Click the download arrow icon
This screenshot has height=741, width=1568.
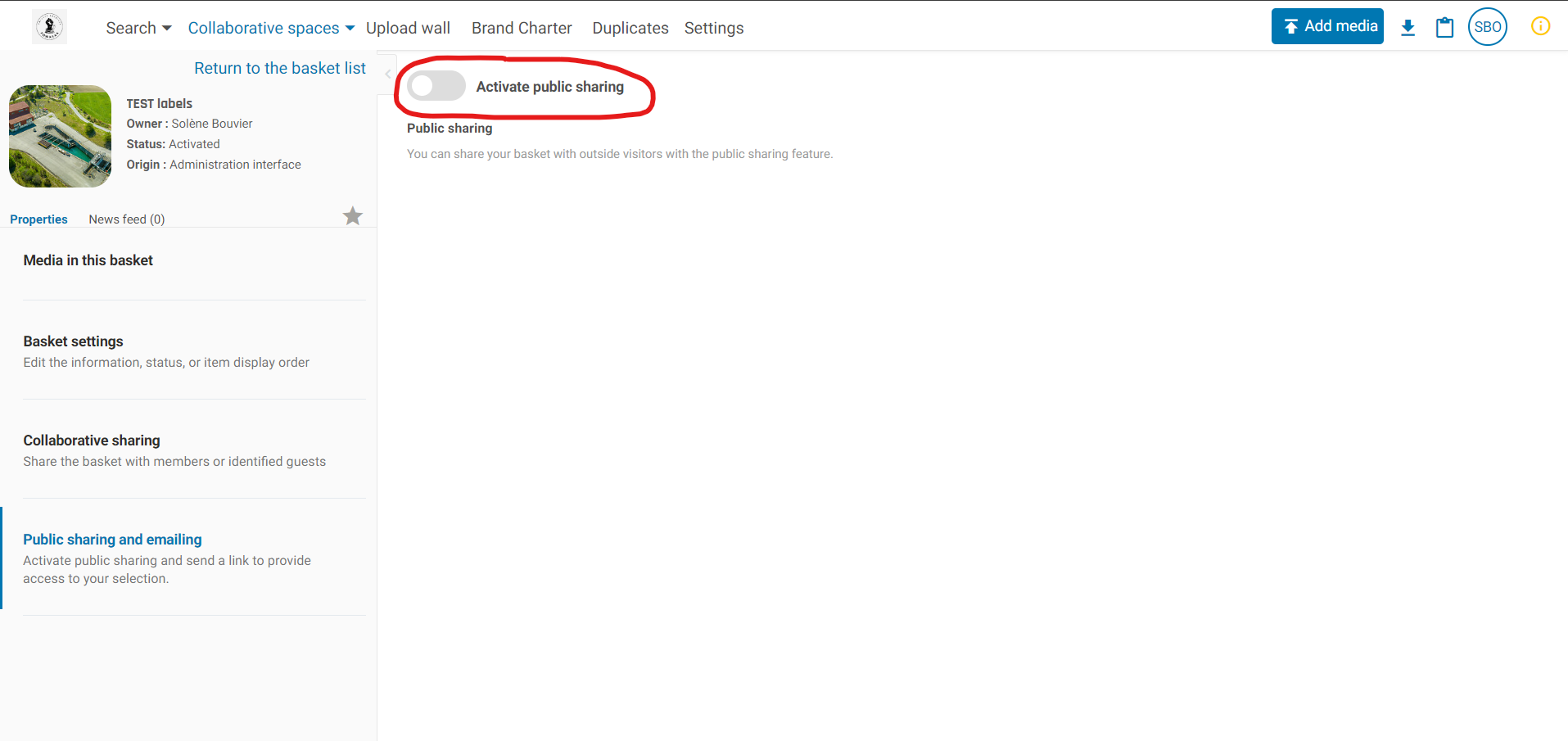pyautogui.click(x=1408, y=28)
